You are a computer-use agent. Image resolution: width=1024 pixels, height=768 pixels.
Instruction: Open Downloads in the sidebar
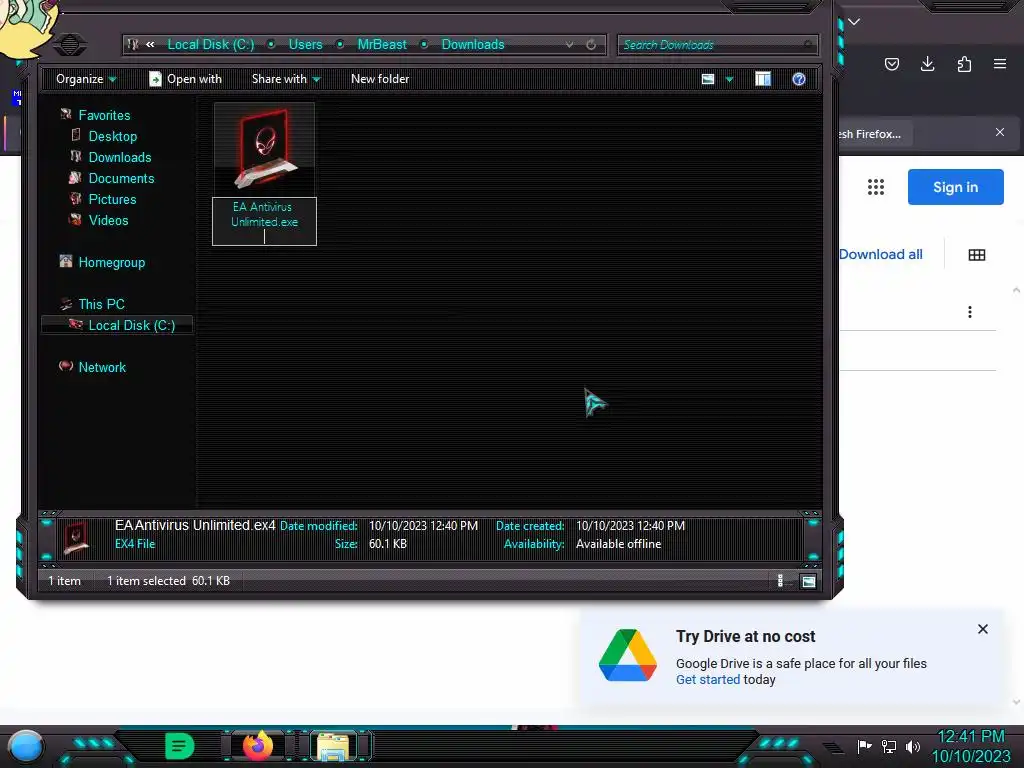pyautogui.click(x=120, y=157)
